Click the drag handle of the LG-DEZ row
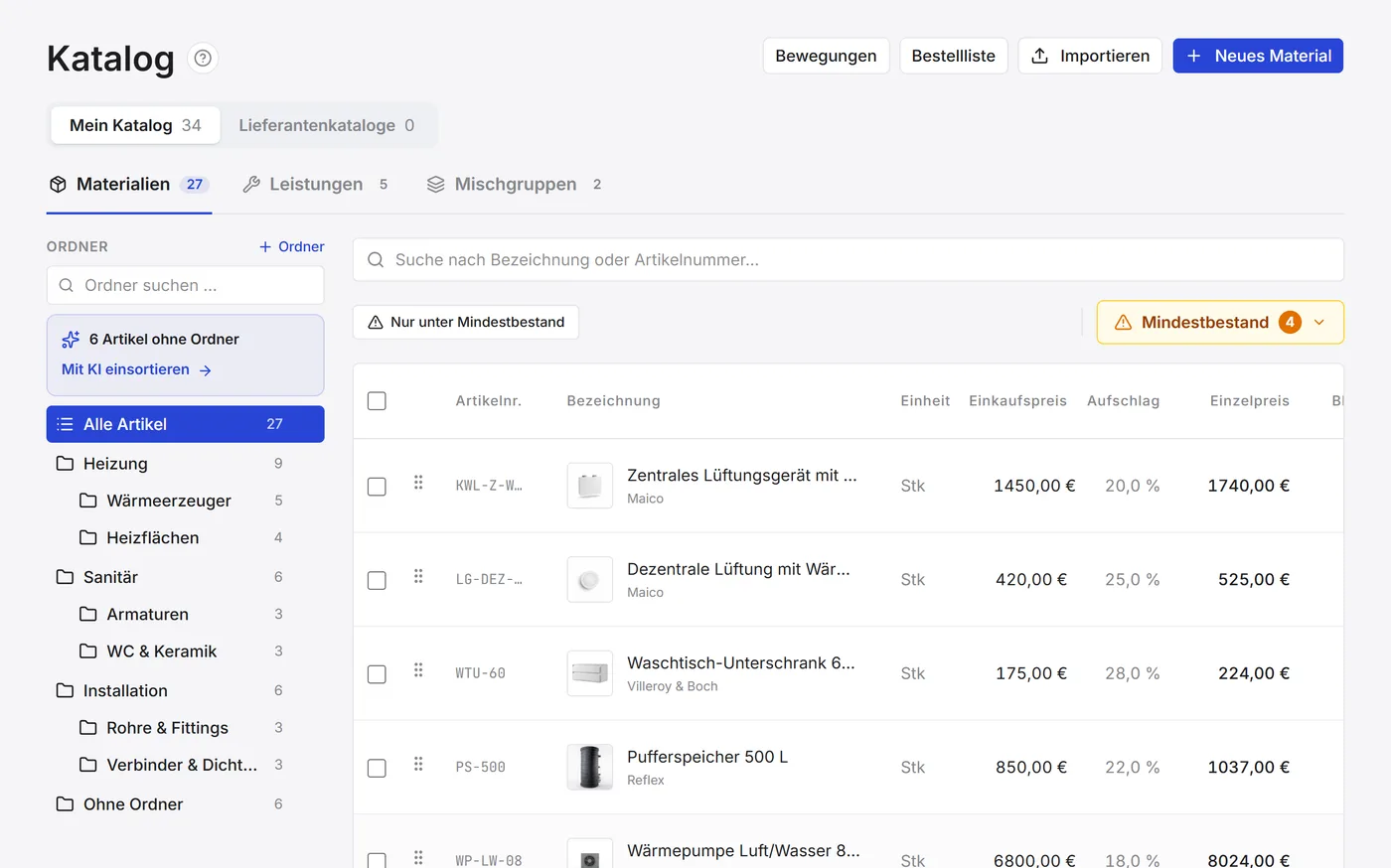Viewport: 1391px width, 868px height. tap(418, 576)
